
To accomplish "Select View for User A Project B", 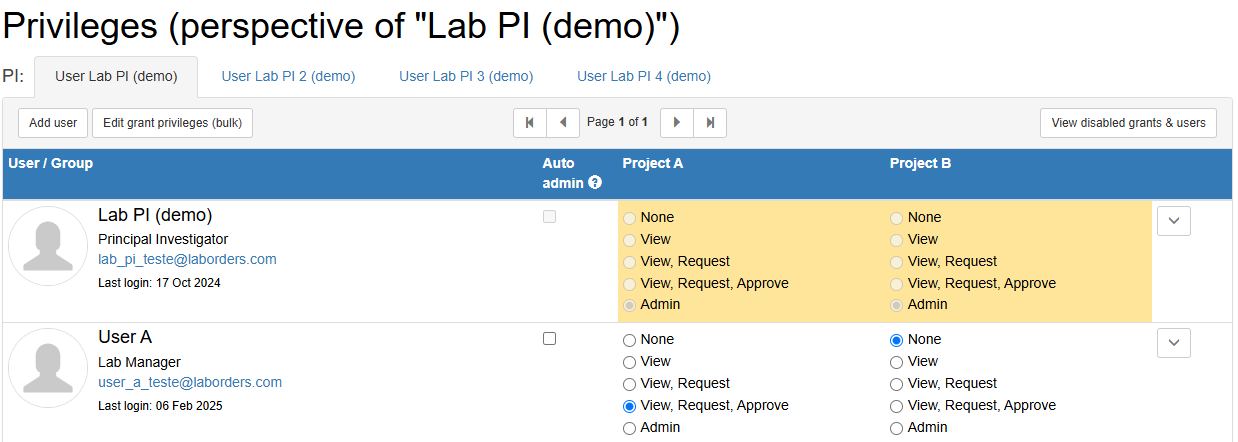I will coord(896,362).
